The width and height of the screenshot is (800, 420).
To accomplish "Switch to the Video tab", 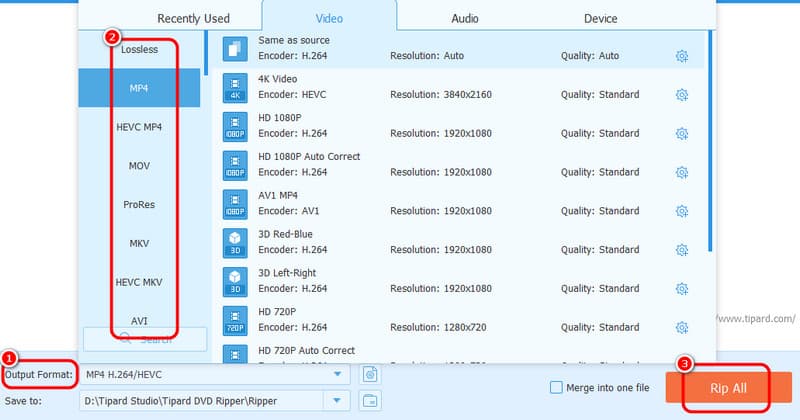I will click(x=329, y=18).
